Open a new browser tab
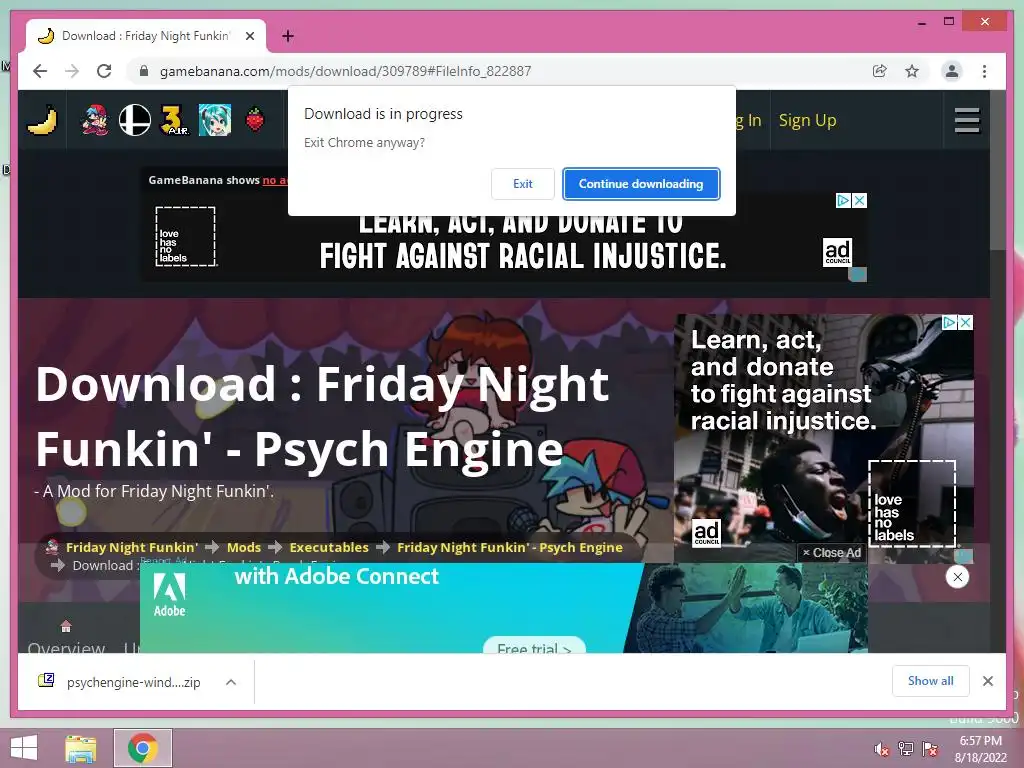Viewport: 1024px width, 768px height. pos(287,36)
